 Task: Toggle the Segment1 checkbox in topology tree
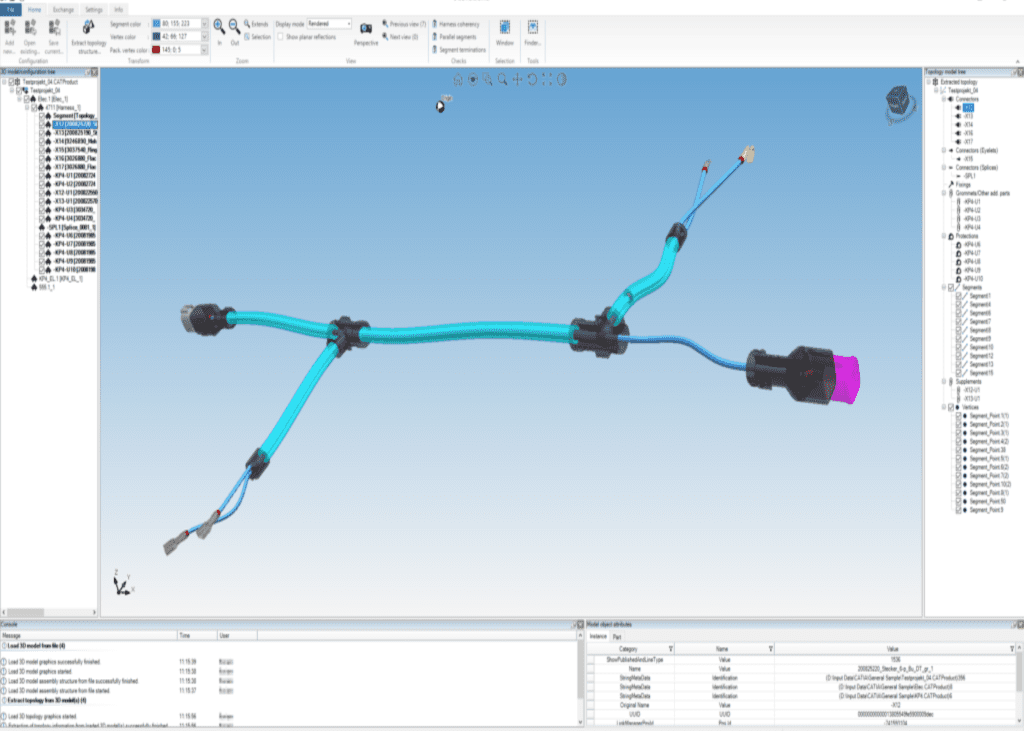[958, 297]
